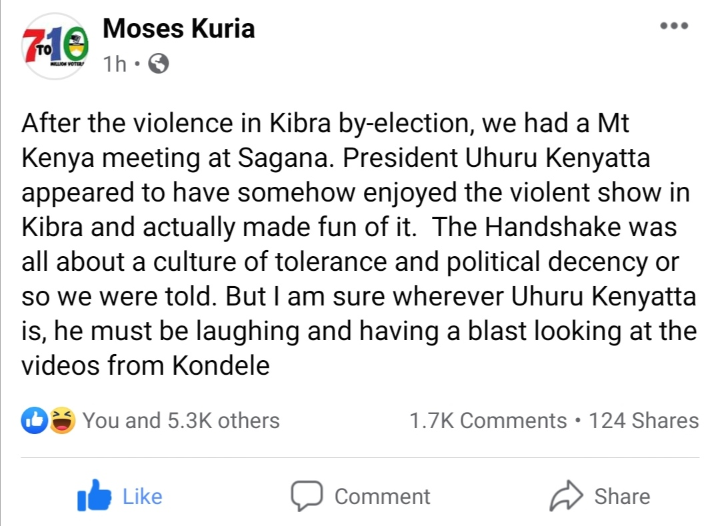Click the Like thumbs-up icon

(93, 496)
